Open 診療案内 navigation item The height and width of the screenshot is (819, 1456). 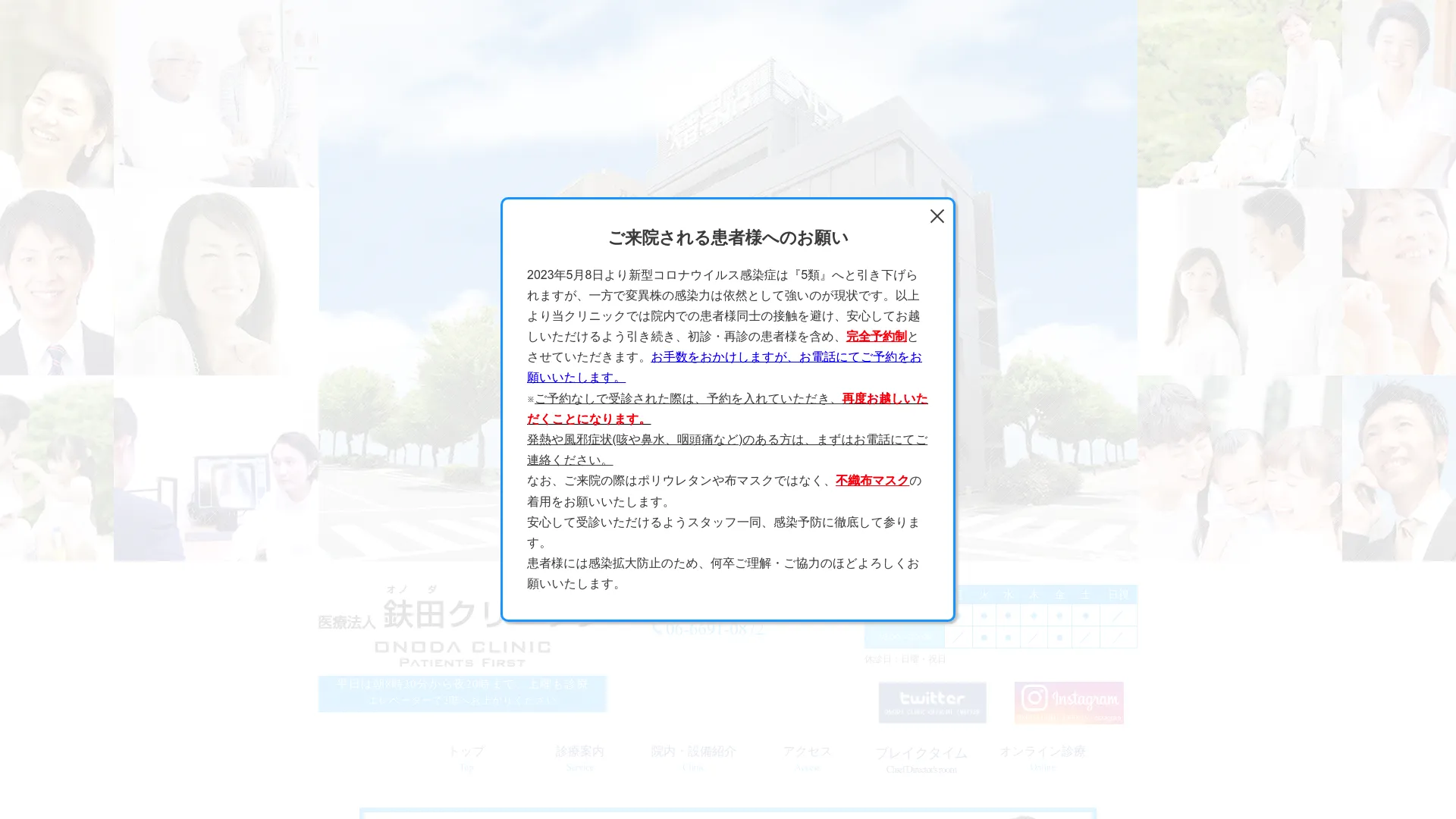[x=579, y=758]
